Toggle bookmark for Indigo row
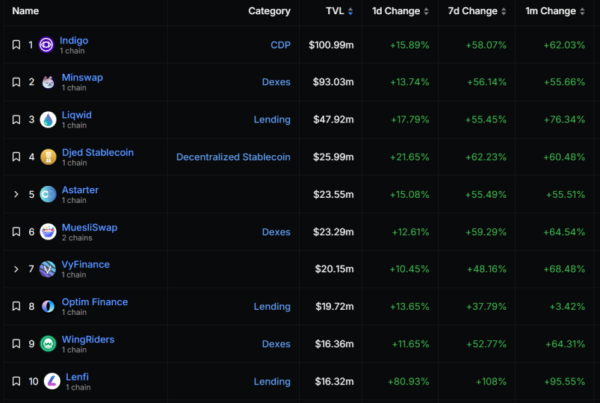The width and height of the screenshot is (600, 403). [x=16, y=45]
